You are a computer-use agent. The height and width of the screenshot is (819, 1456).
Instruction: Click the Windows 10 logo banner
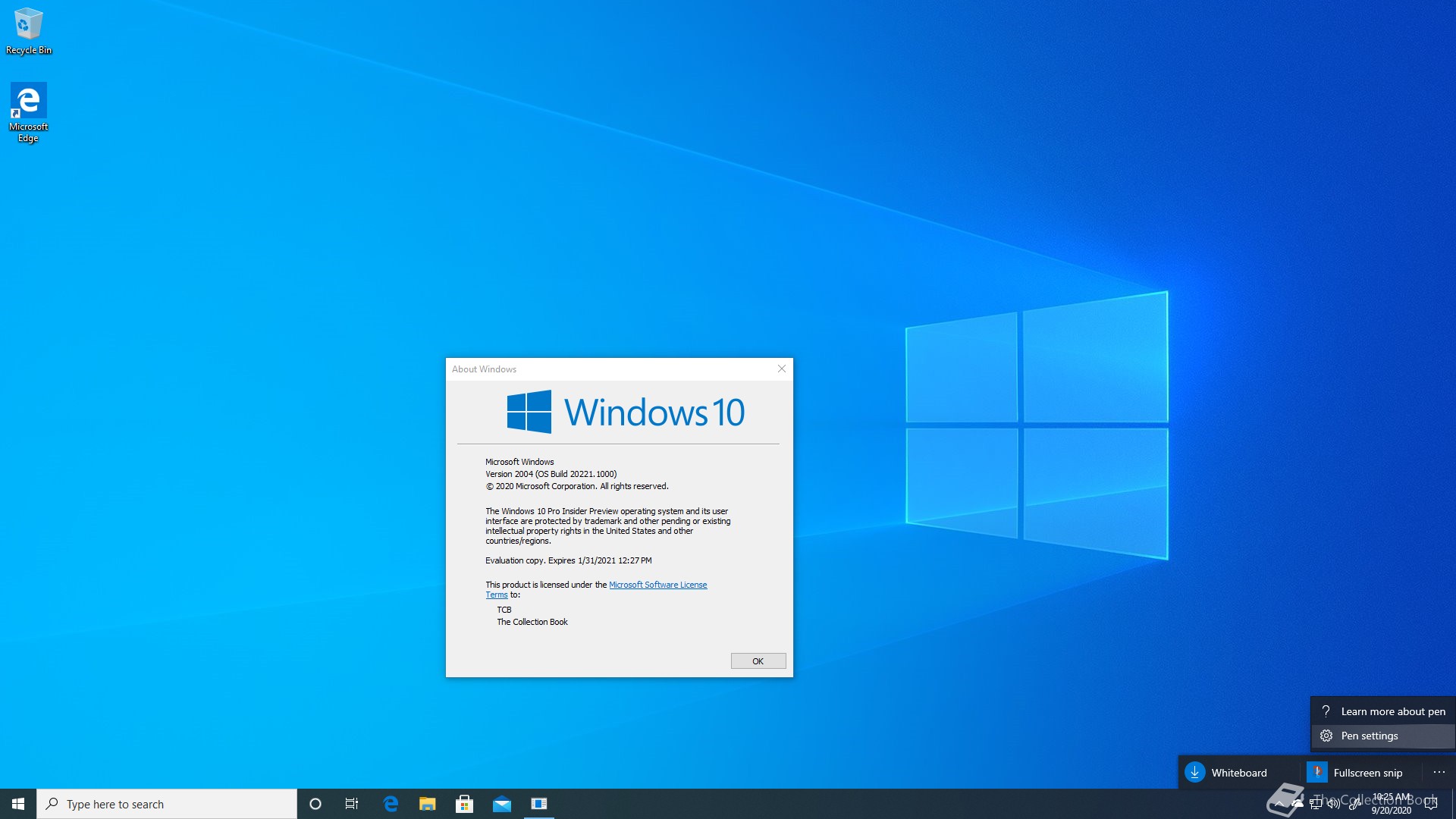coord(626,412)
